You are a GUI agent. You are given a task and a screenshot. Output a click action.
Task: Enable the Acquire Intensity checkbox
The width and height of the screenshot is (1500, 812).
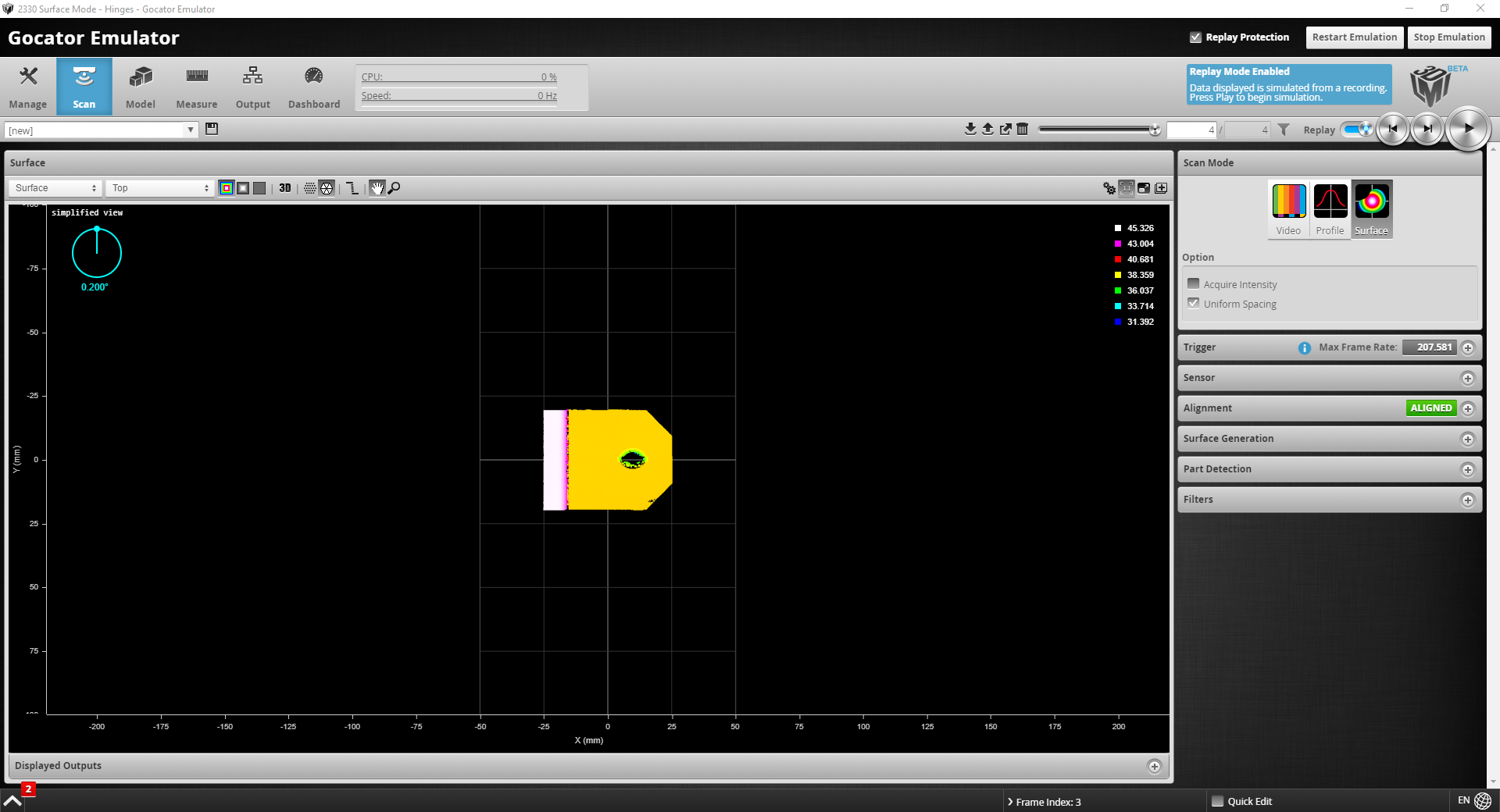(x=1193, y=283)
